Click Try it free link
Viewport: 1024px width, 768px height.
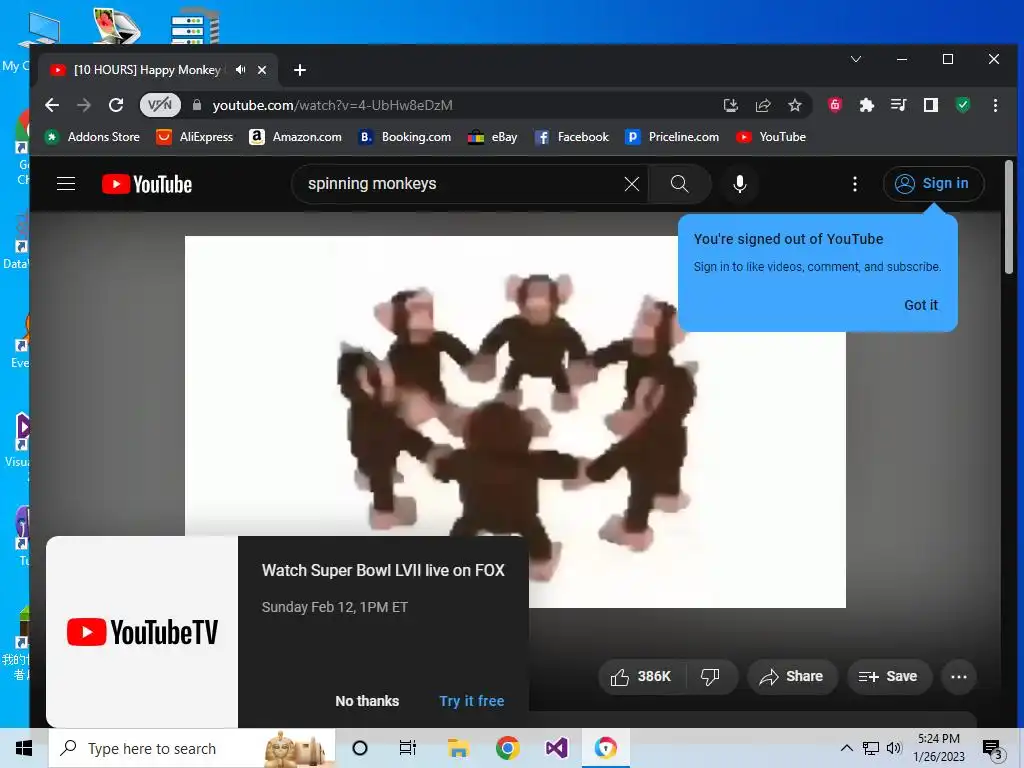point(472,701)
